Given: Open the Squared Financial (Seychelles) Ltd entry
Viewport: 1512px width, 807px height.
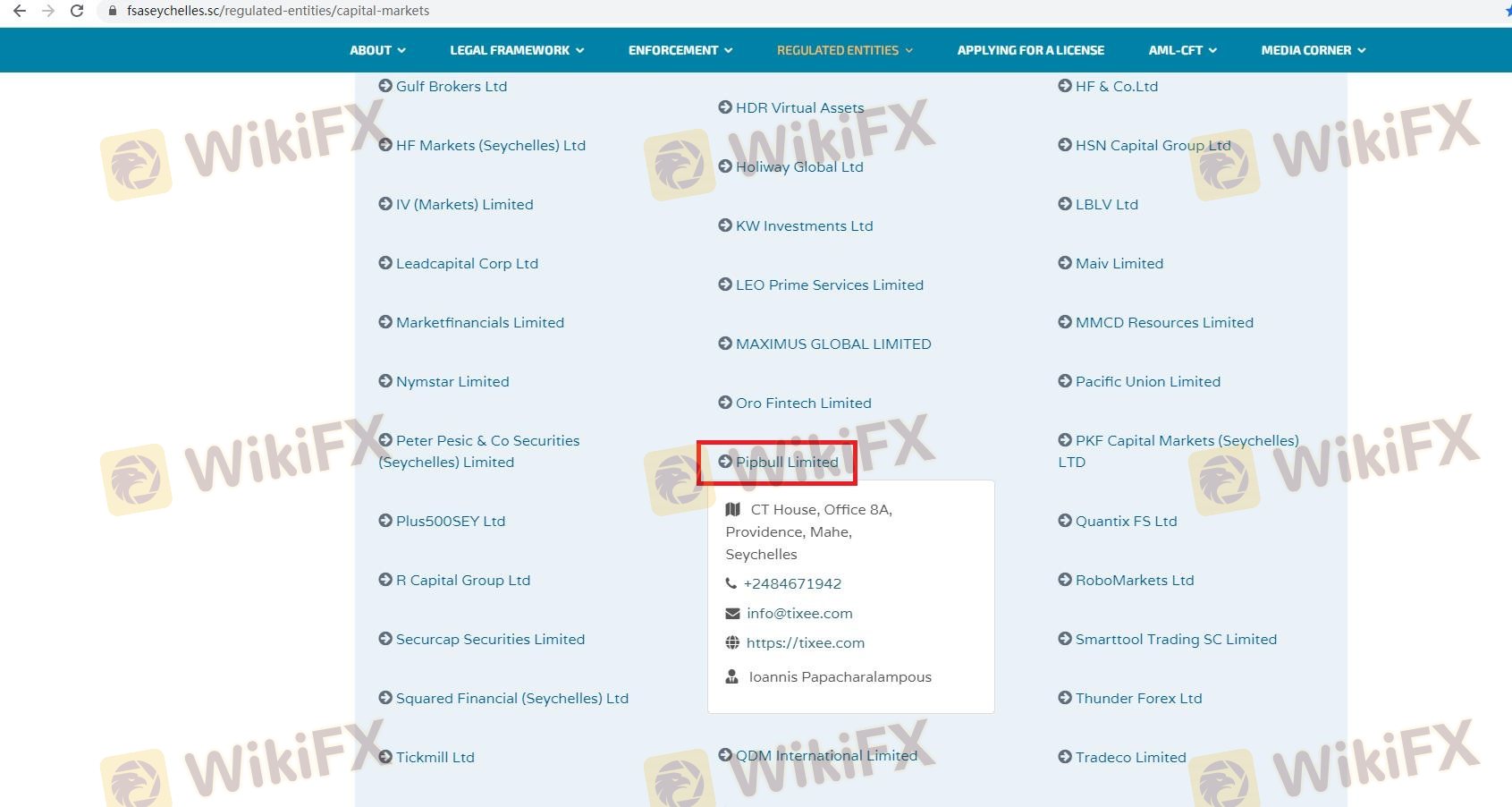Looking at the screenshot, I should point(503,698).
